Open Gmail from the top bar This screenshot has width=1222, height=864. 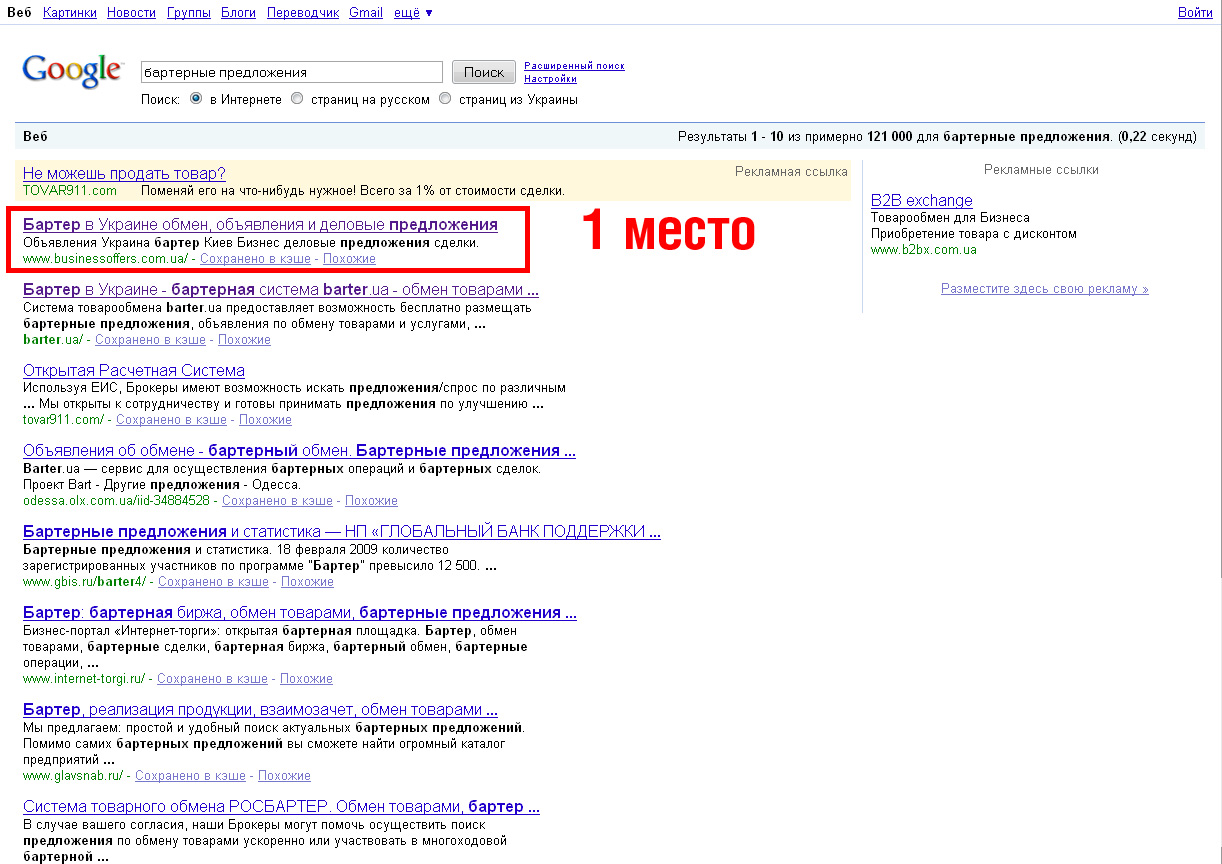[366, 13]
